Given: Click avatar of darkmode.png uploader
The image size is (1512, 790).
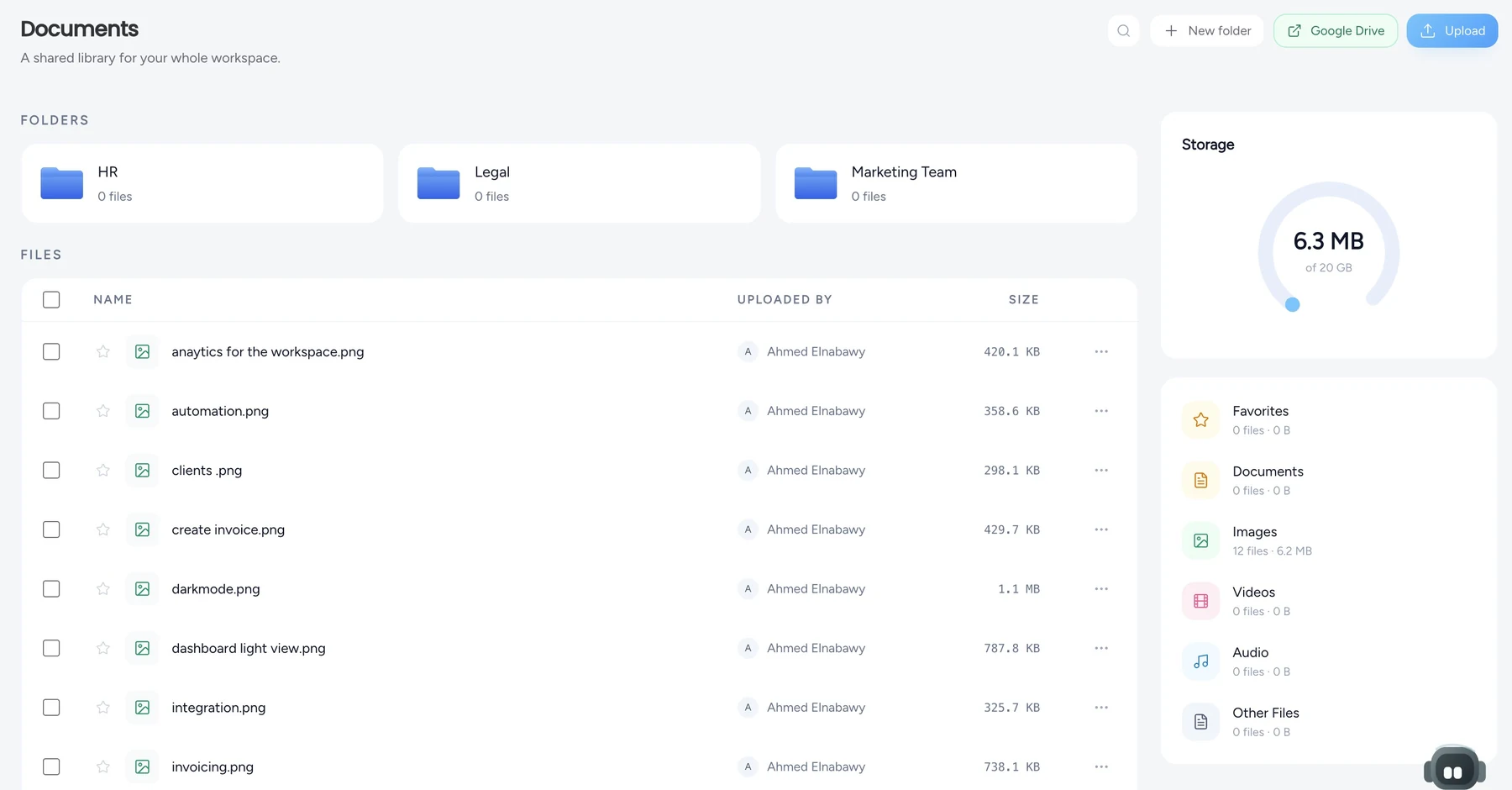Looking at the screenshot, I should pyautogui.click(x=748, y=589).
